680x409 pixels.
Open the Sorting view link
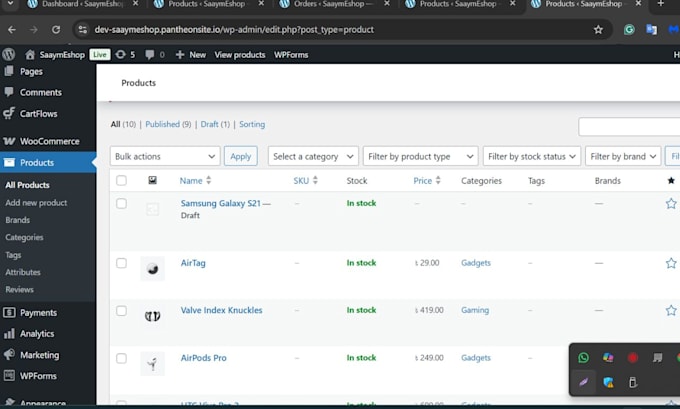[x=252, y=124]
